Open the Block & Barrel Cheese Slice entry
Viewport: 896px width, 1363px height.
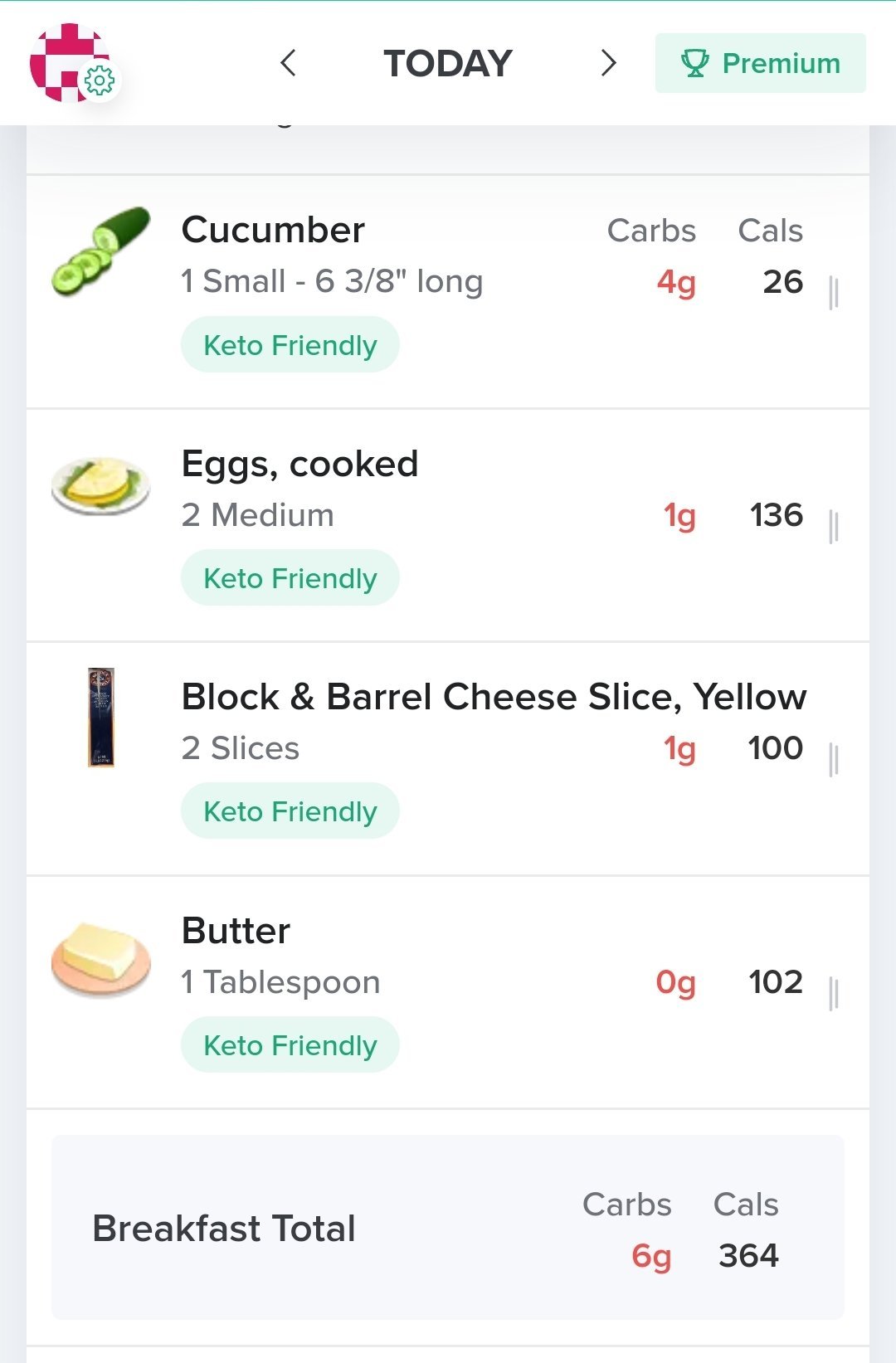coord(494,698)
